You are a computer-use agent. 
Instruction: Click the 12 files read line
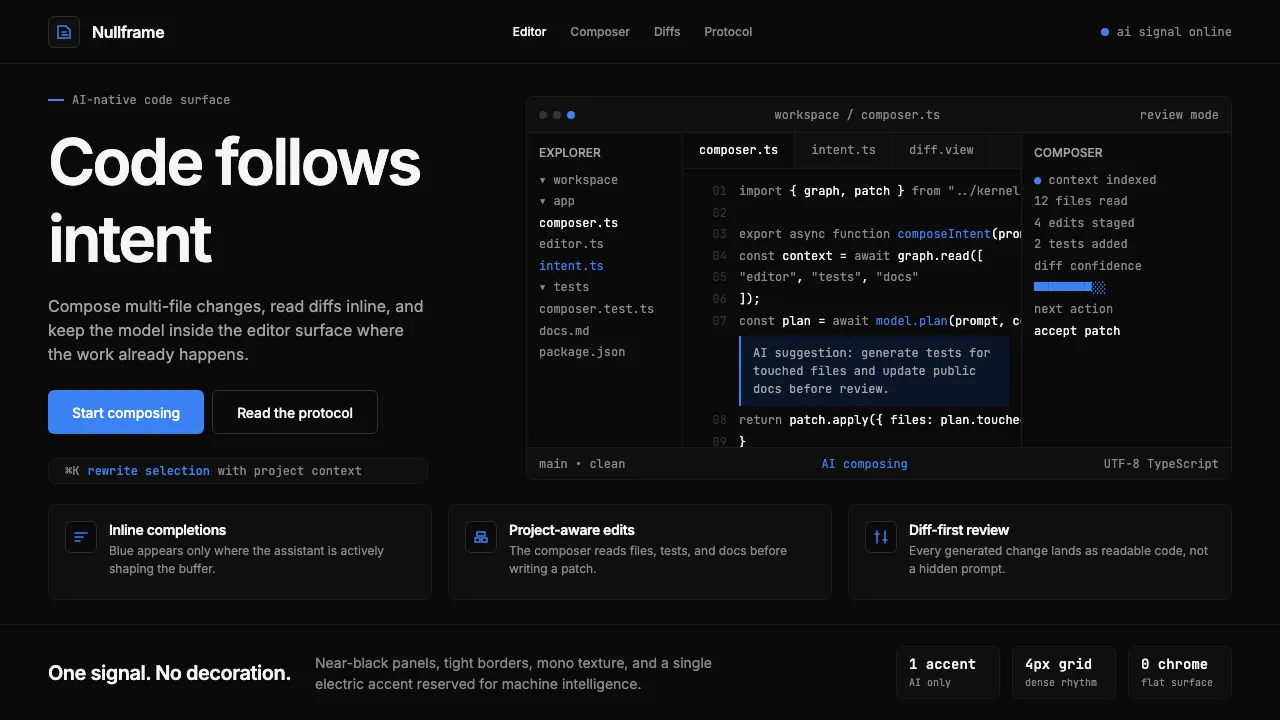coord(1081,201)
